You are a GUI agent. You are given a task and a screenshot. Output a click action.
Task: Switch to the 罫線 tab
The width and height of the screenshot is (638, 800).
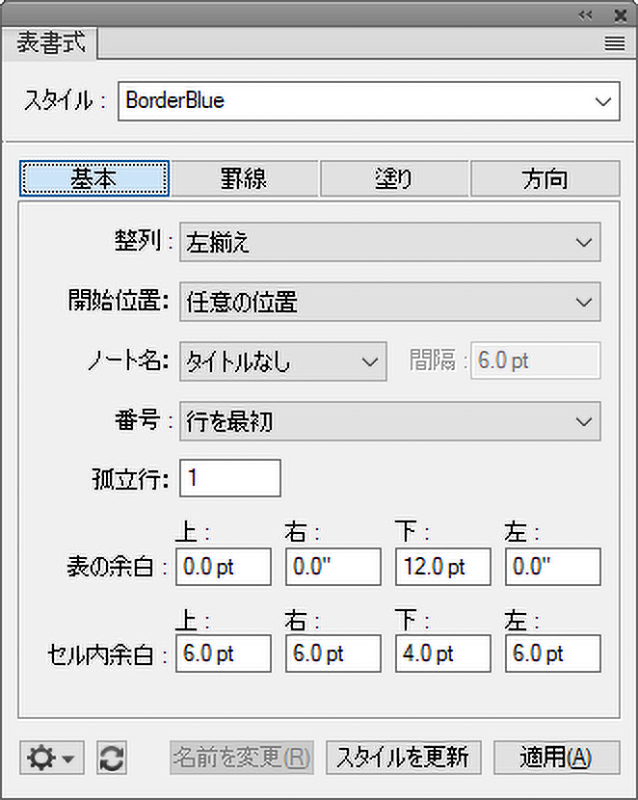point(244,179)
